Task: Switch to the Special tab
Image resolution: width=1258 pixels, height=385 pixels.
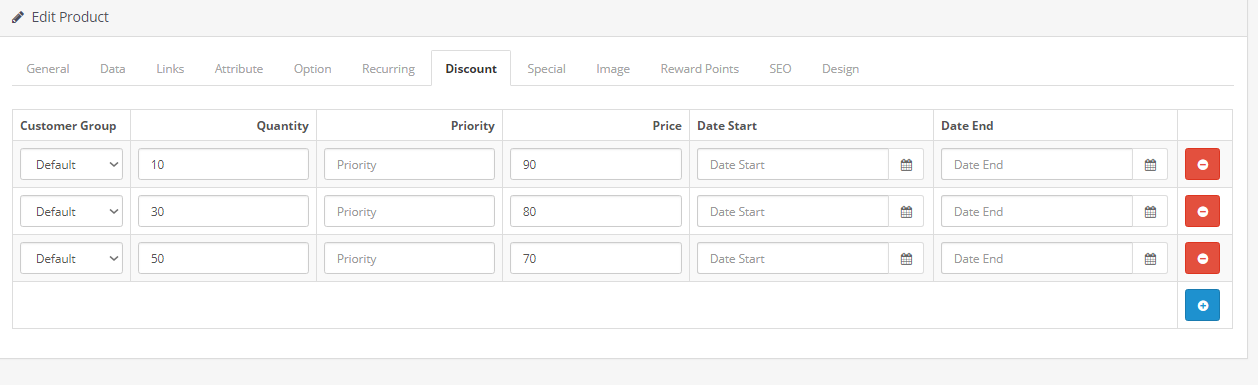Action: tap(546, 69)
